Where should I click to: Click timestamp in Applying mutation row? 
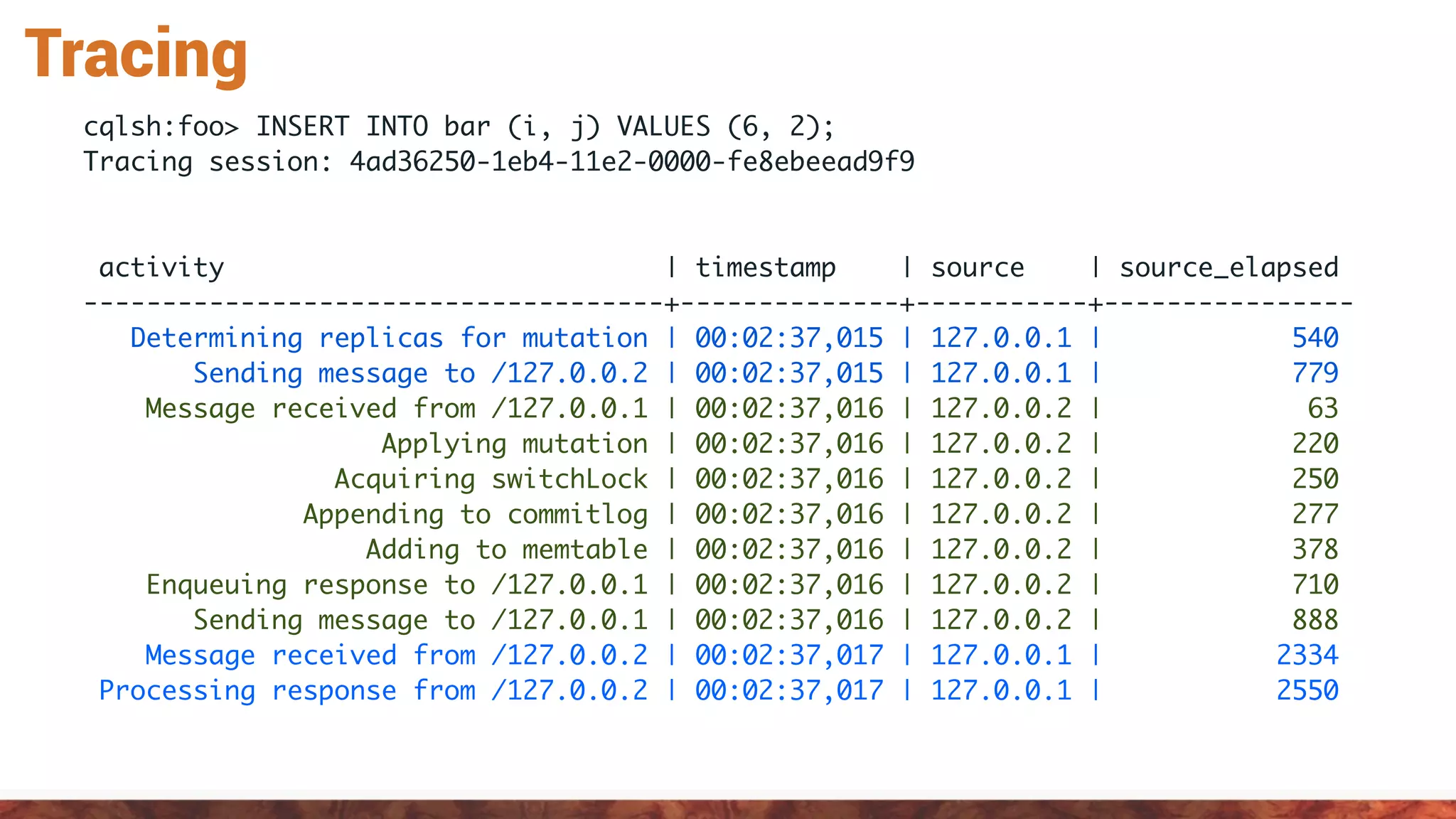coord(789,444)
